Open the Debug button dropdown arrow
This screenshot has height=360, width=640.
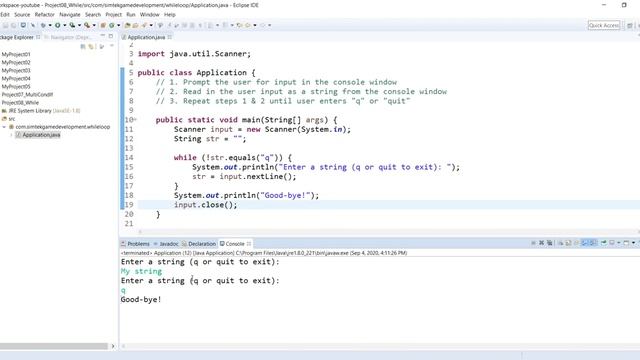point(50,25)
